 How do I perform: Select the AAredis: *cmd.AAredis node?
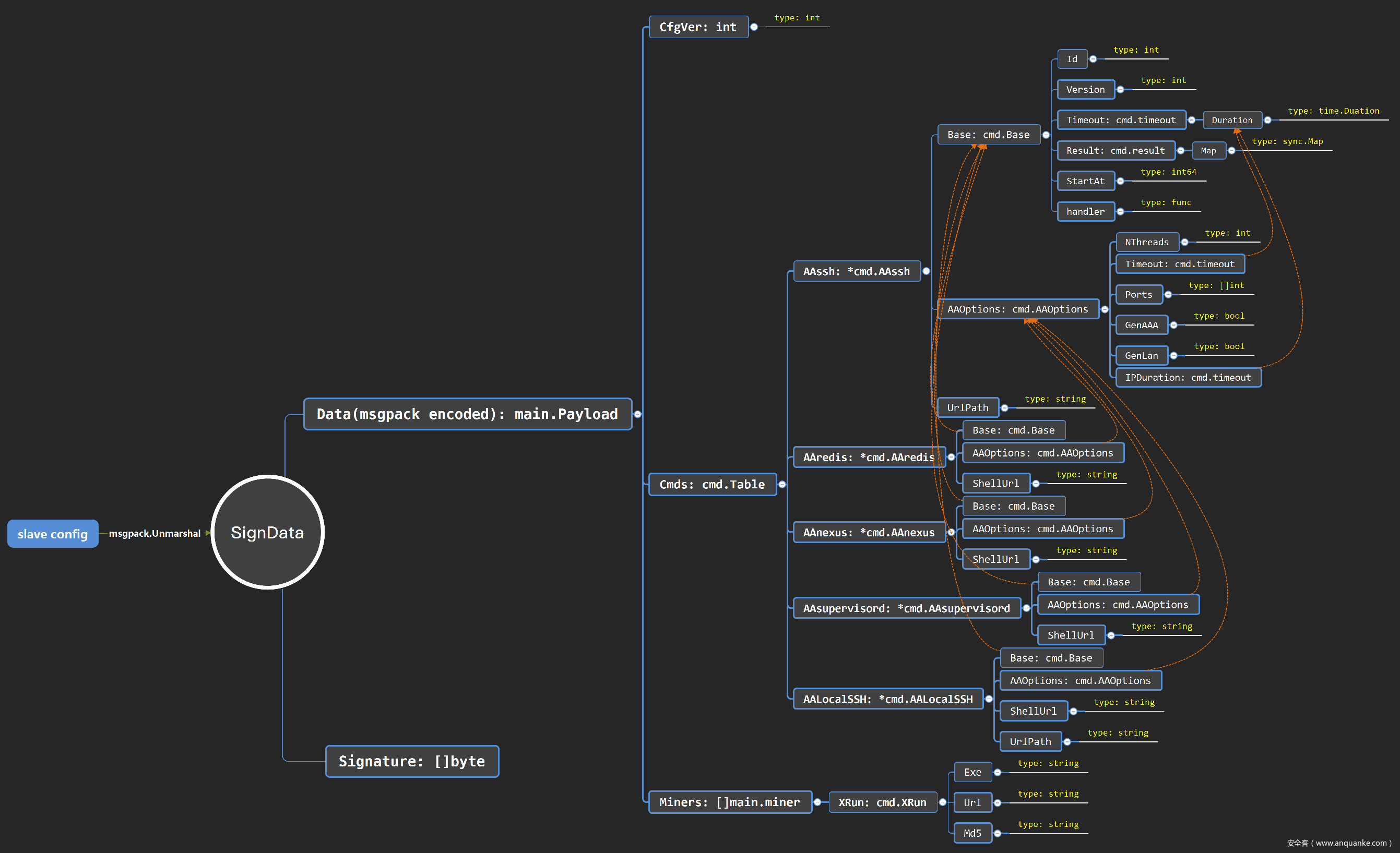coord(868,457)
